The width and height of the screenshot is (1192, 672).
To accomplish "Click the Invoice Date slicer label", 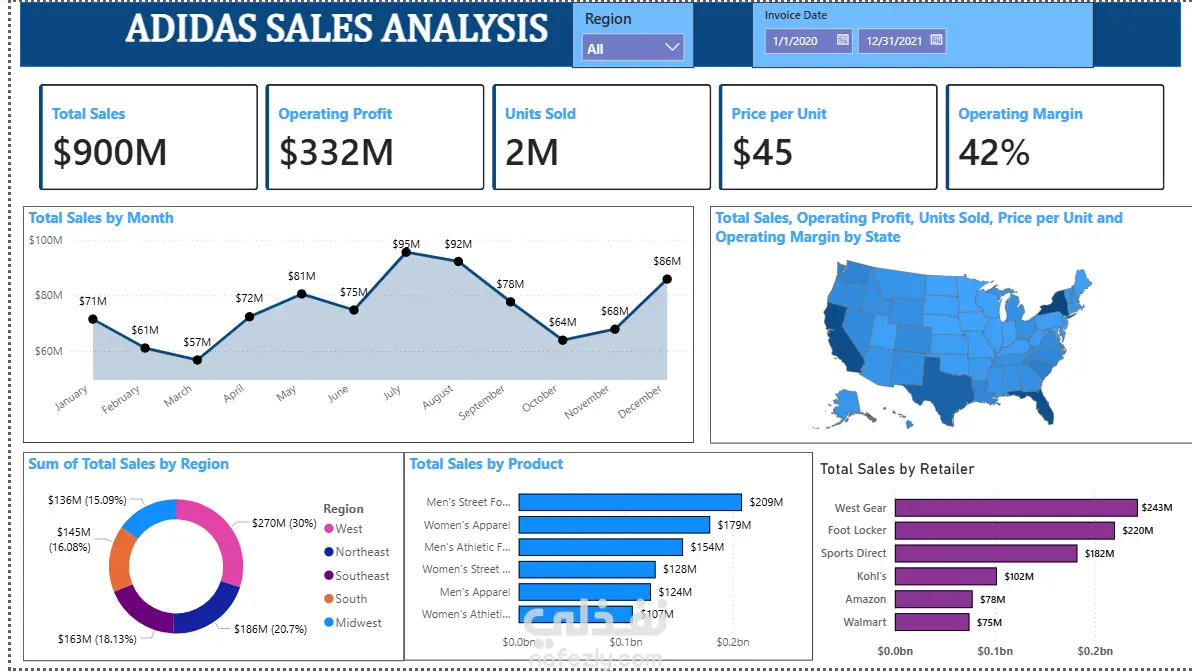I will 795,15.
